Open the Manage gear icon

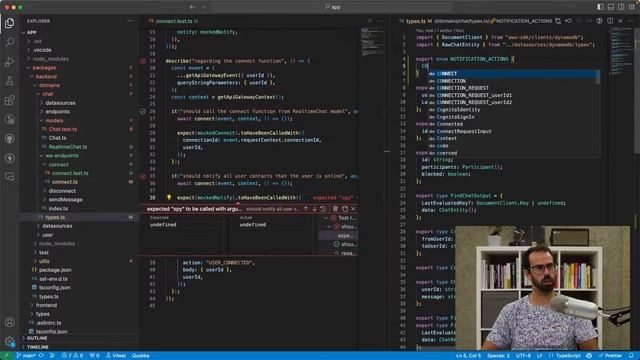pyautogui.click(x=9, y=342)
